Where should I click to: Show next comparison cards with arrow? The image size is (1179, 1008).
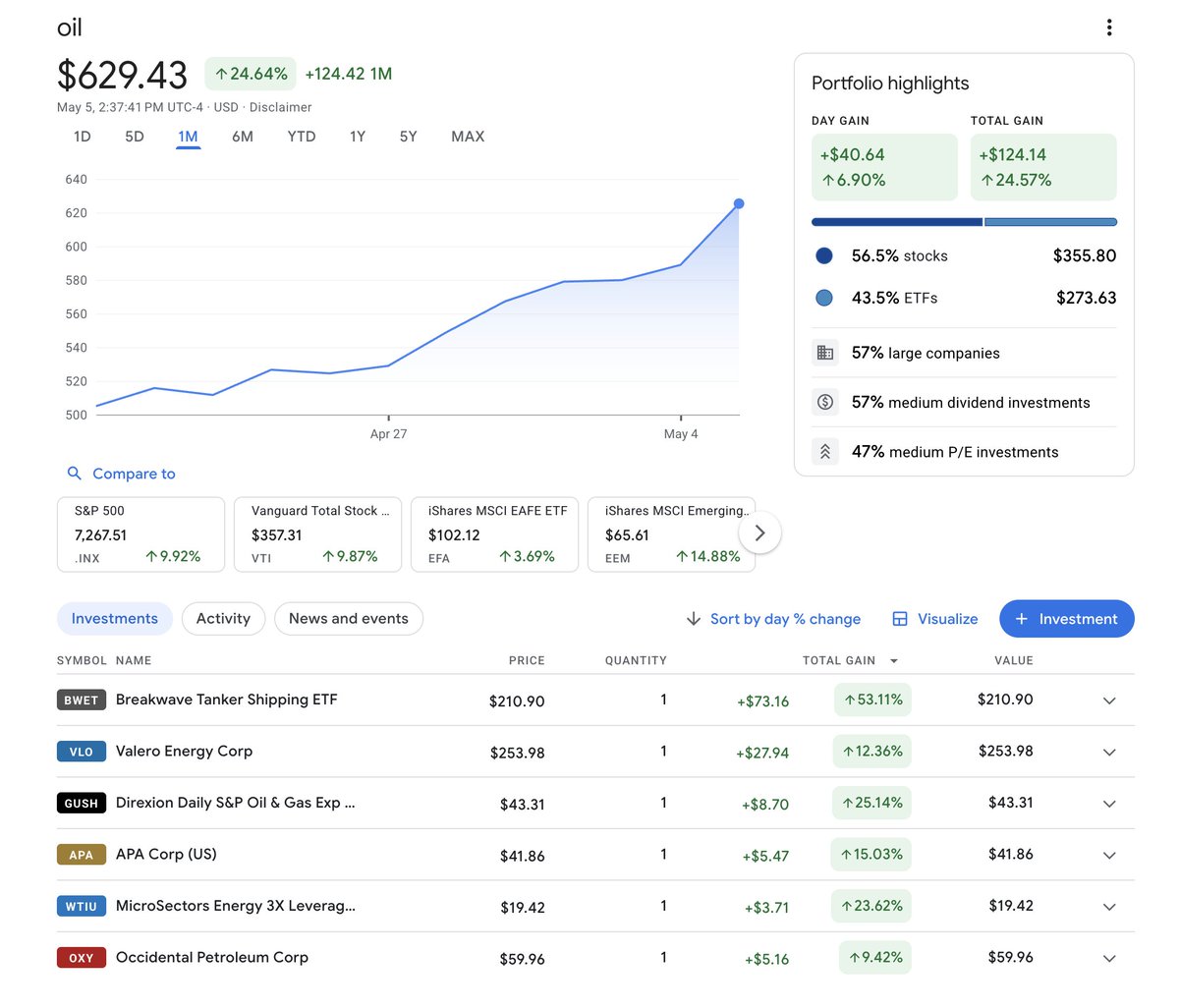pyautogui.click(x=759, y=533)
